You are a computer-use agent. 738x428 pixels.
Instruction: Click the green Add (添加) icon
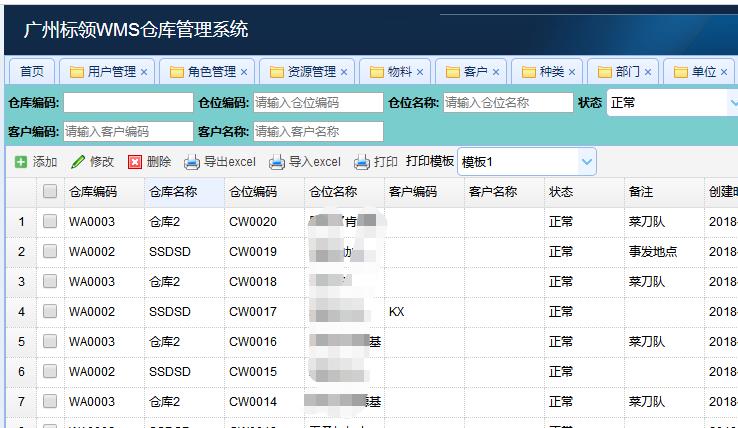pos(21,162)
